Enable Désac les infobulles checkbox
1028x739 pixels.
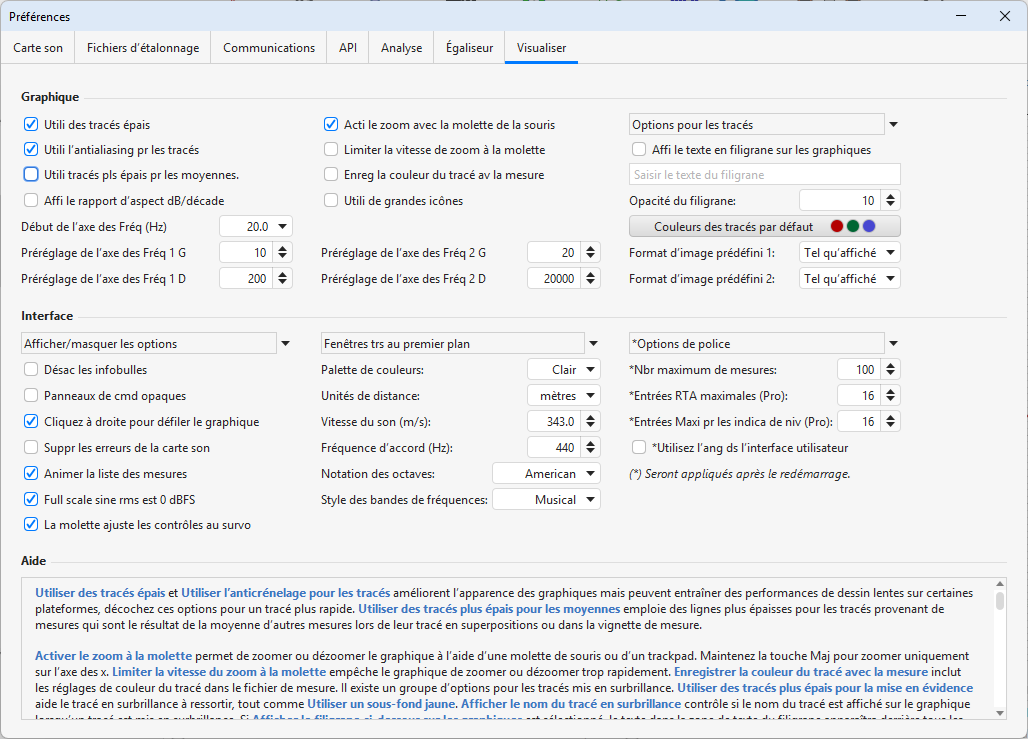[x=31, y=369]
